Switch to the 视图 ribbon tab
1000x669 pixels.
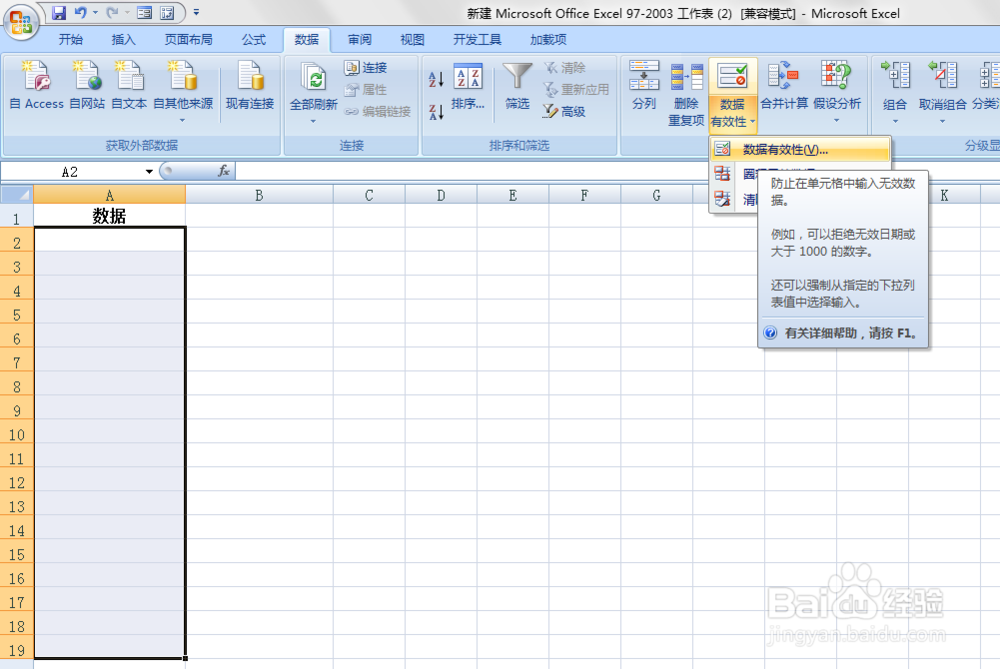point(412,40)
